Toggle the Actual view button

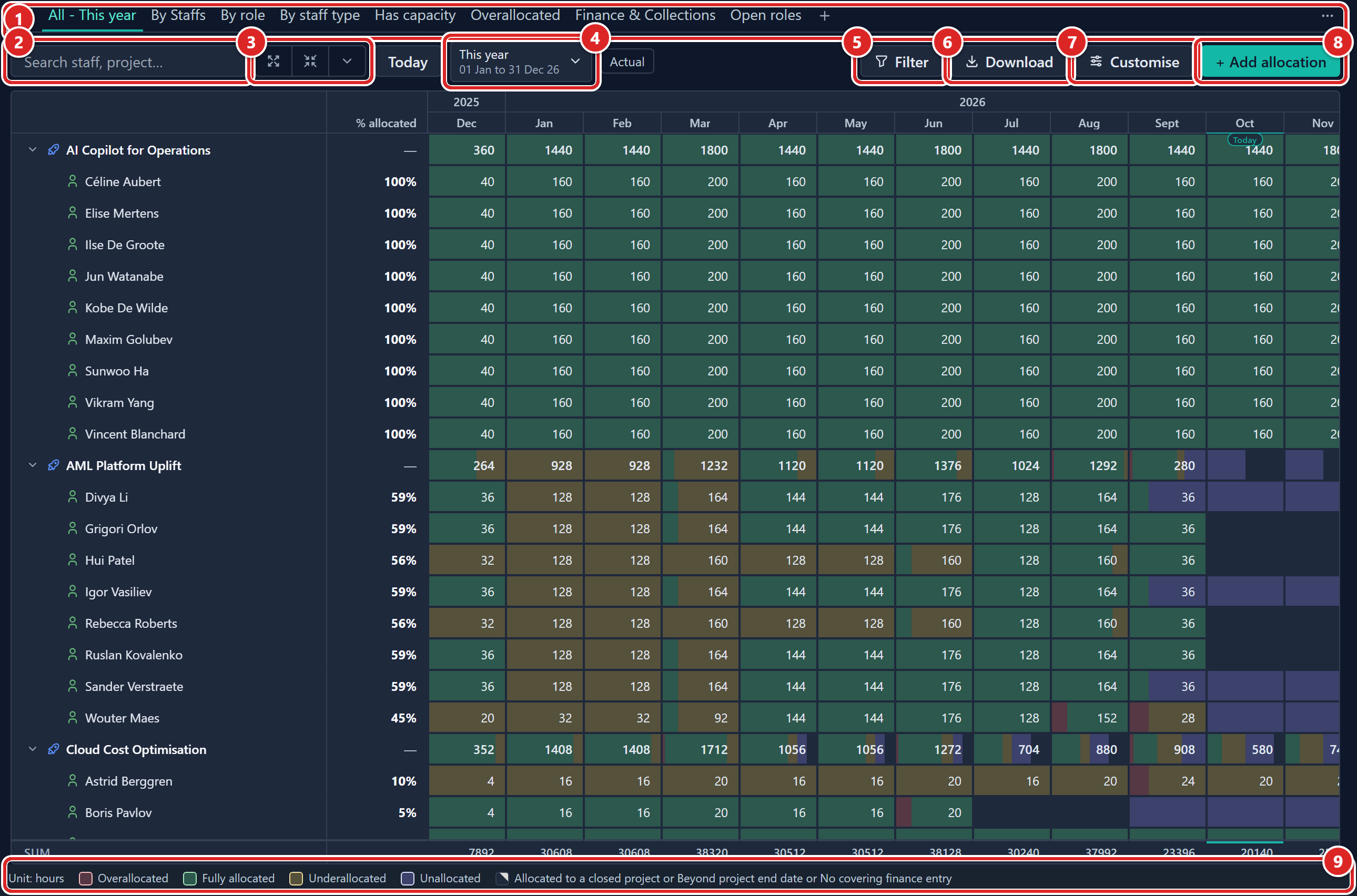(x=627, y=62)
